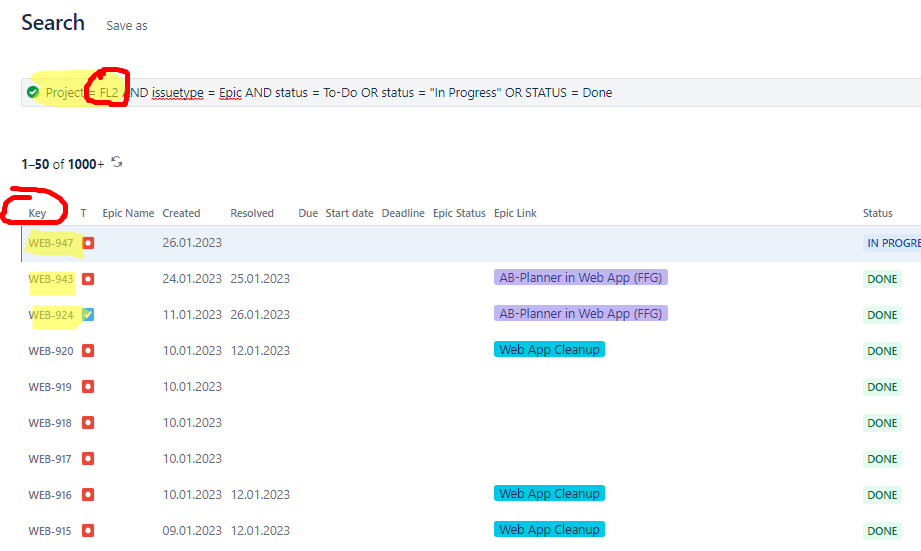The height and width of the screenshot is (551, 921).
Task: Sort by the Epic Name column header
Action: [128, 213]
